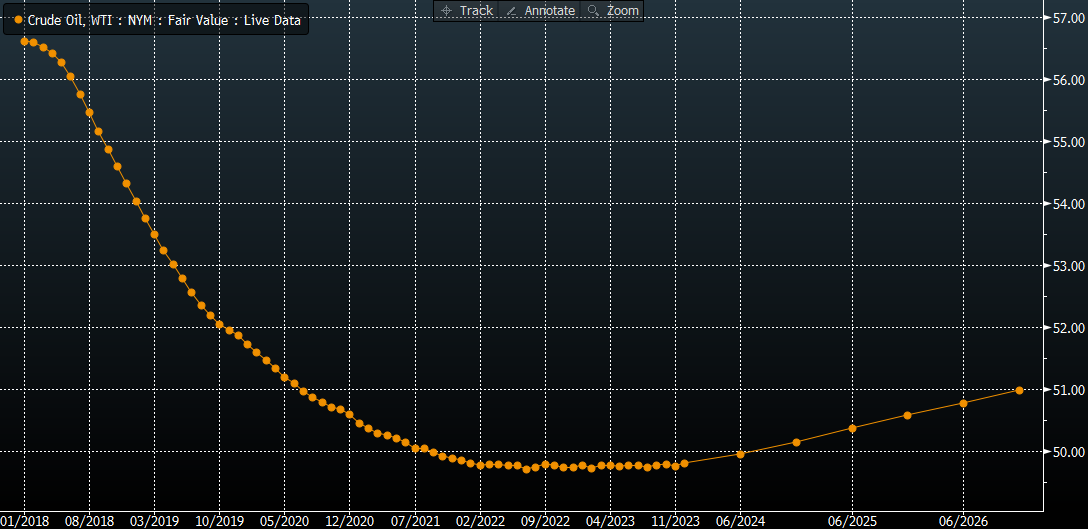Viewport: 1088px width, 529px height.
Task: Select the first data point at 01/2018
Action: click(24, 41)
